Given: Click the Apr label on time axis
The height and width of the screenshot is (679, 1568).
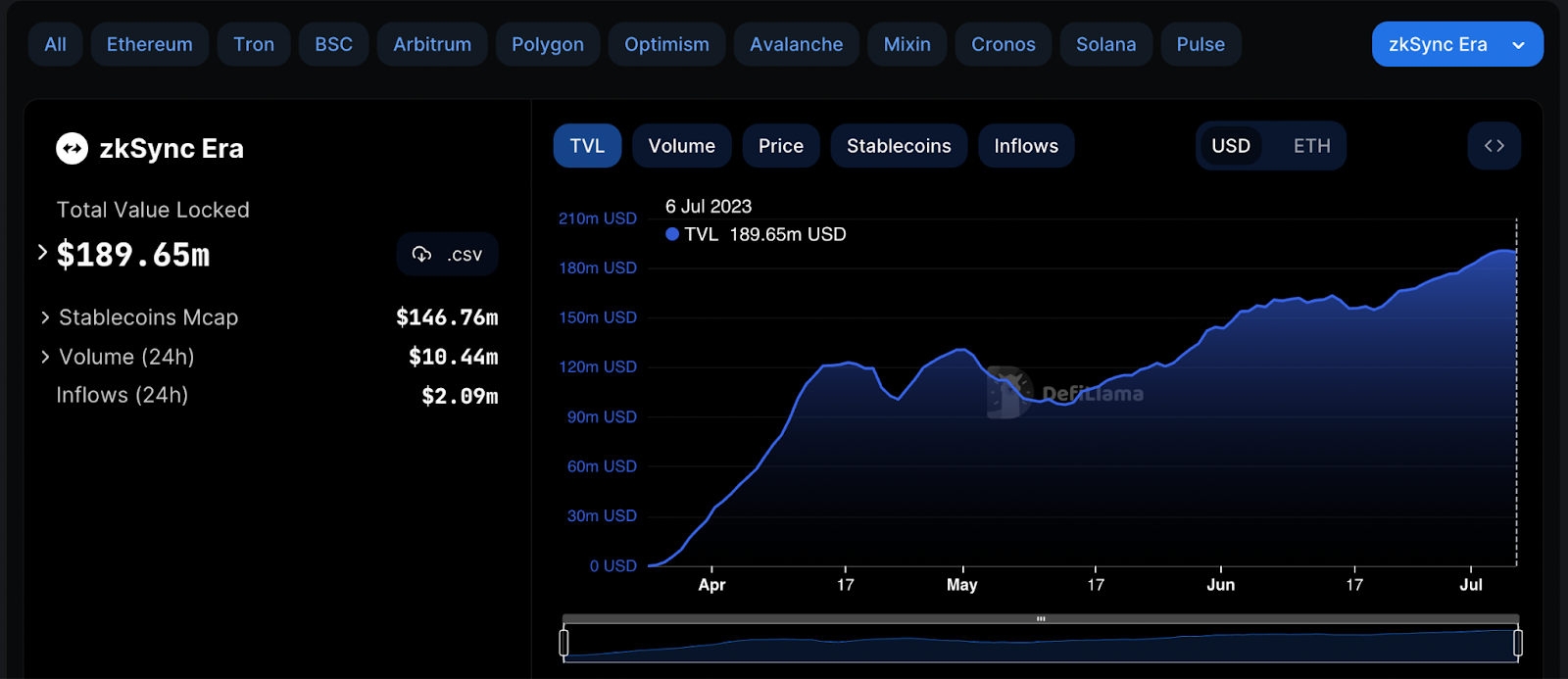Looking at the screenshot, I should (x=711, y=585).
